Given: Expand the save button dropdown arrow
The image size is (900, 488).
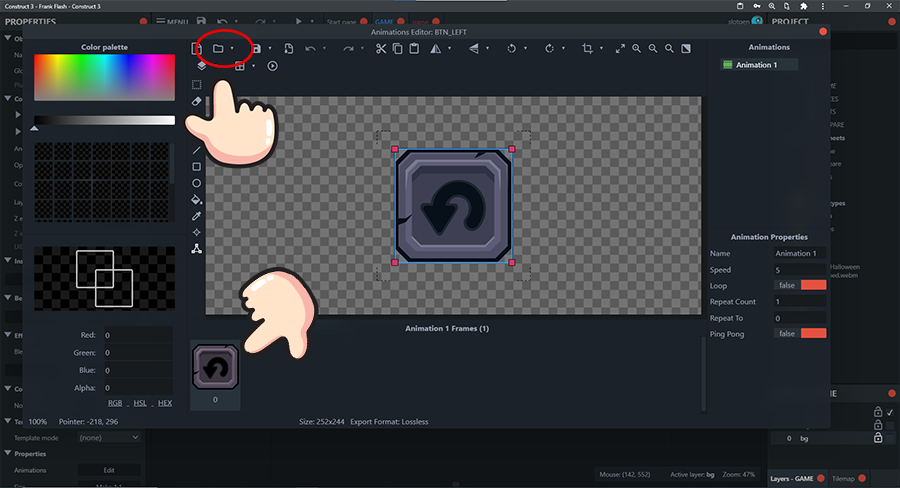Looking at the screenshot, I should 271,48.
